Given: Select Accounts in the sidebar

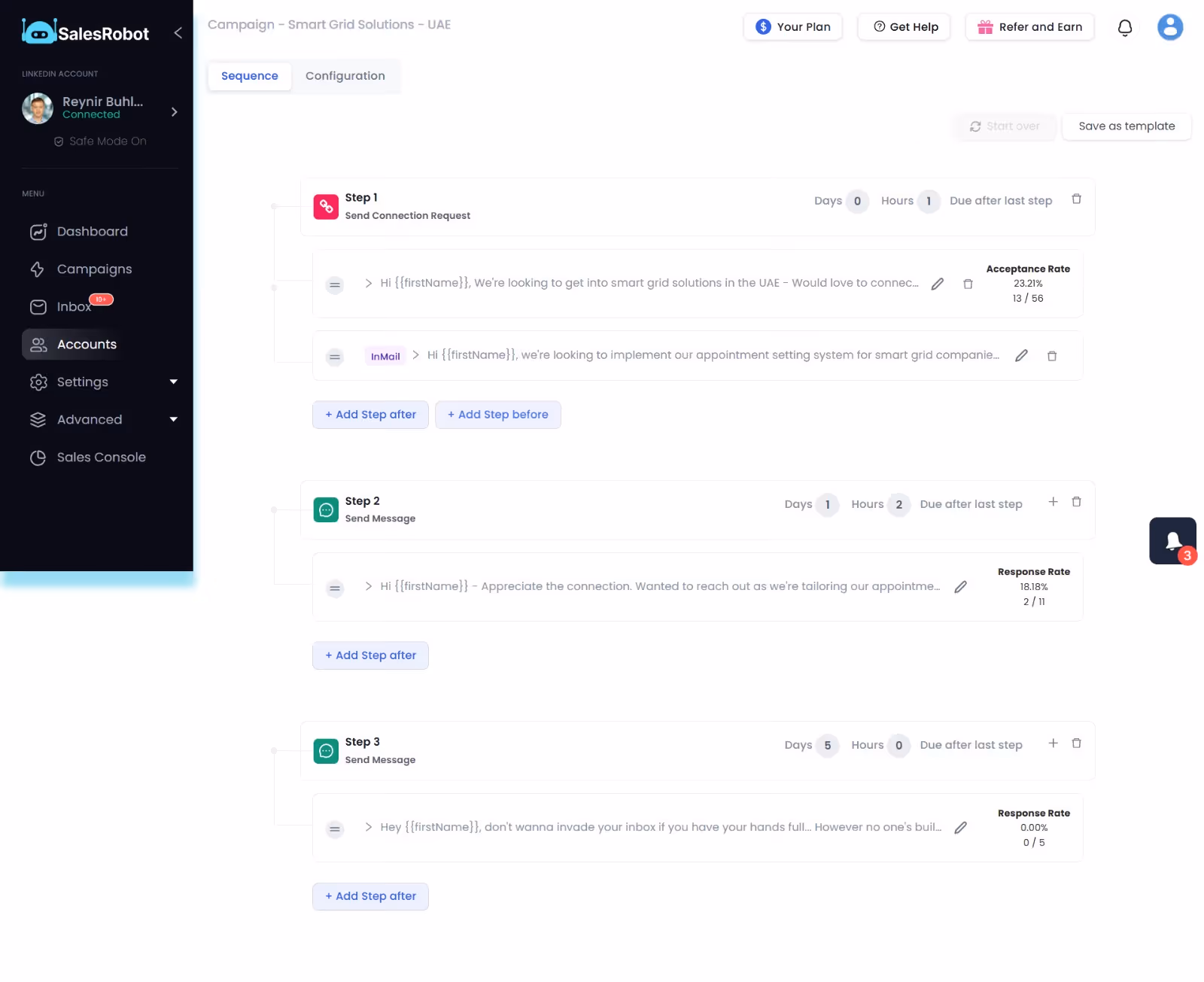Looking at the screenshot, I should 87,344.
